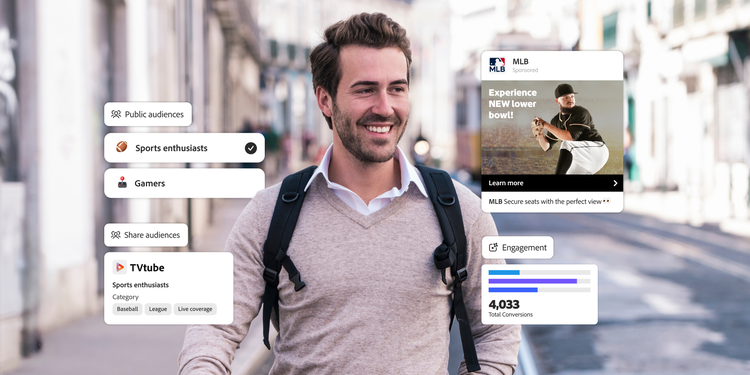Click the people icon in Share audiences
750x375 pixels.
[116, 235]
